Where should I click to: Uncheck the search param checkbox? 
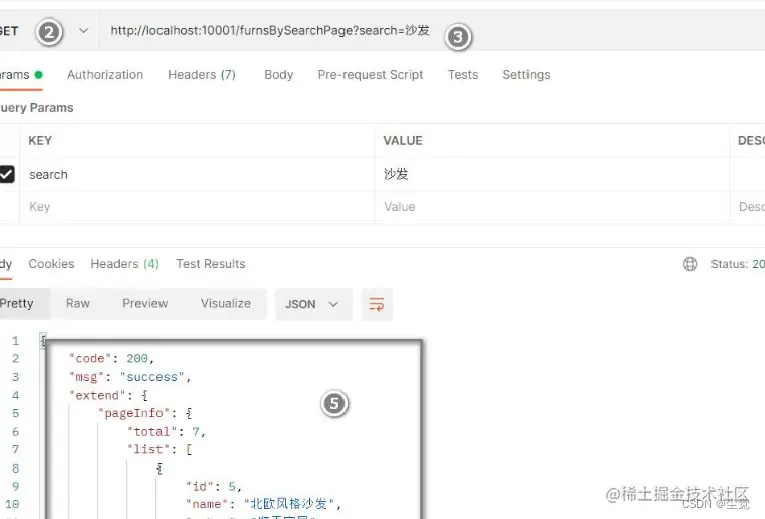point(6,174)
